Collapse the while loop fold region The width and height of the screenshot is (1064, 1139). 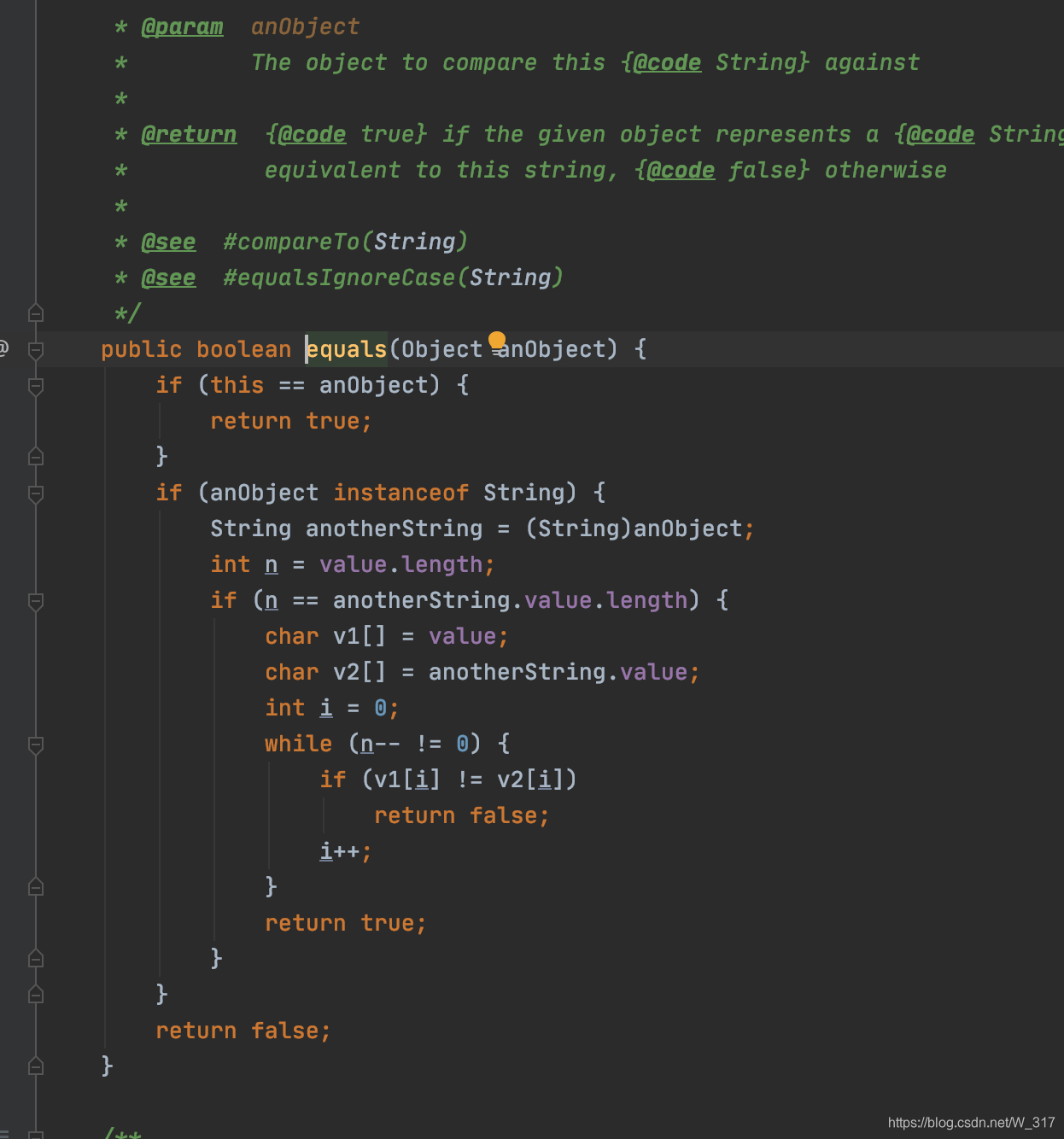click(35, 745)
